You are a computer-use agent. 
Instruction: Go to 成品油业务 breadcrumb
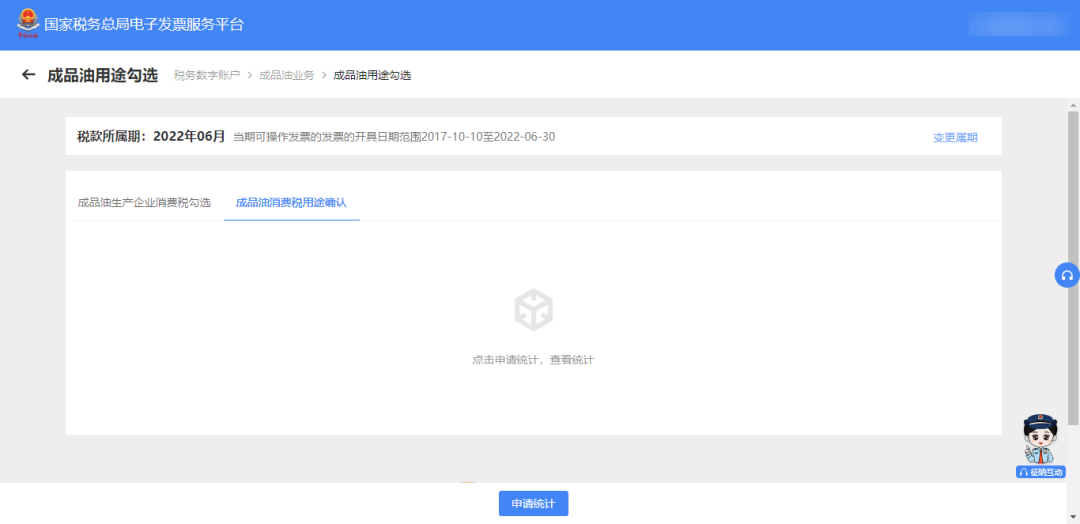(x=287, y=75)
